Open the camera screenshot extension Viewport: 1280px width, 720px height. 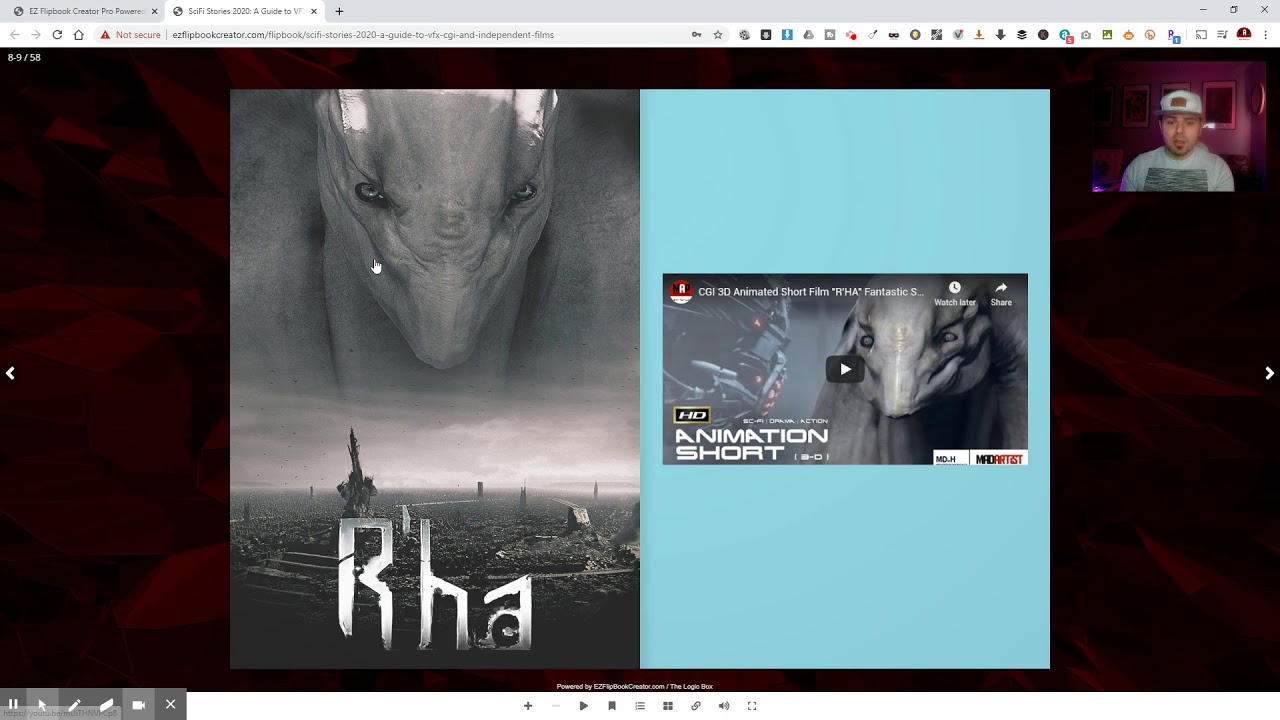click(x=1086, y=35)
